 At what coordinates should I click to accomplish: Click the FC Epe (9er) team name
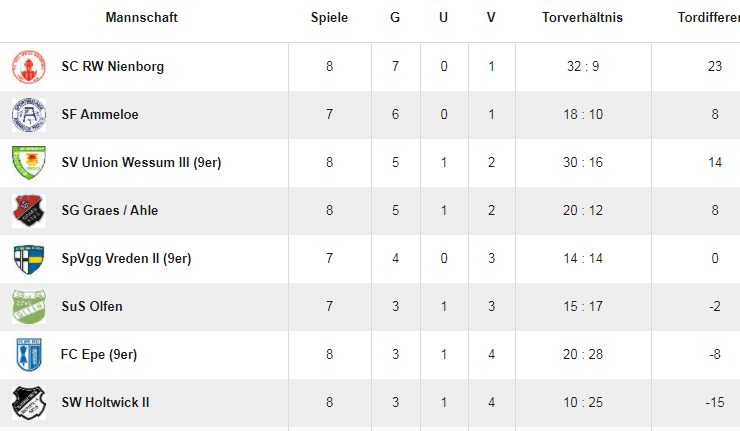[x=99, y=355]
